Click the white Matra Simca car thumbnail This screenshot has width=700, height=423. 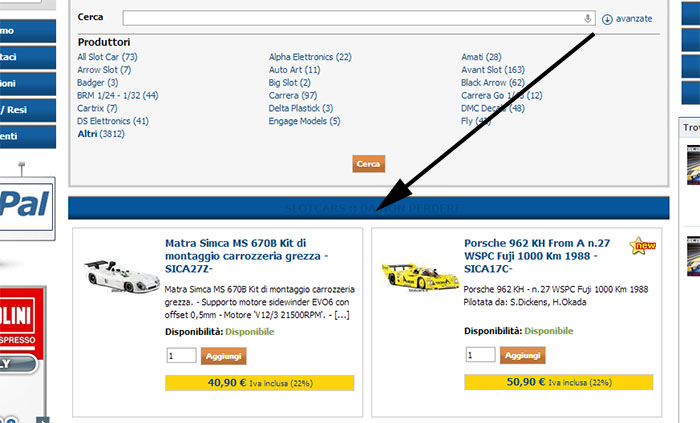(121, 277)
